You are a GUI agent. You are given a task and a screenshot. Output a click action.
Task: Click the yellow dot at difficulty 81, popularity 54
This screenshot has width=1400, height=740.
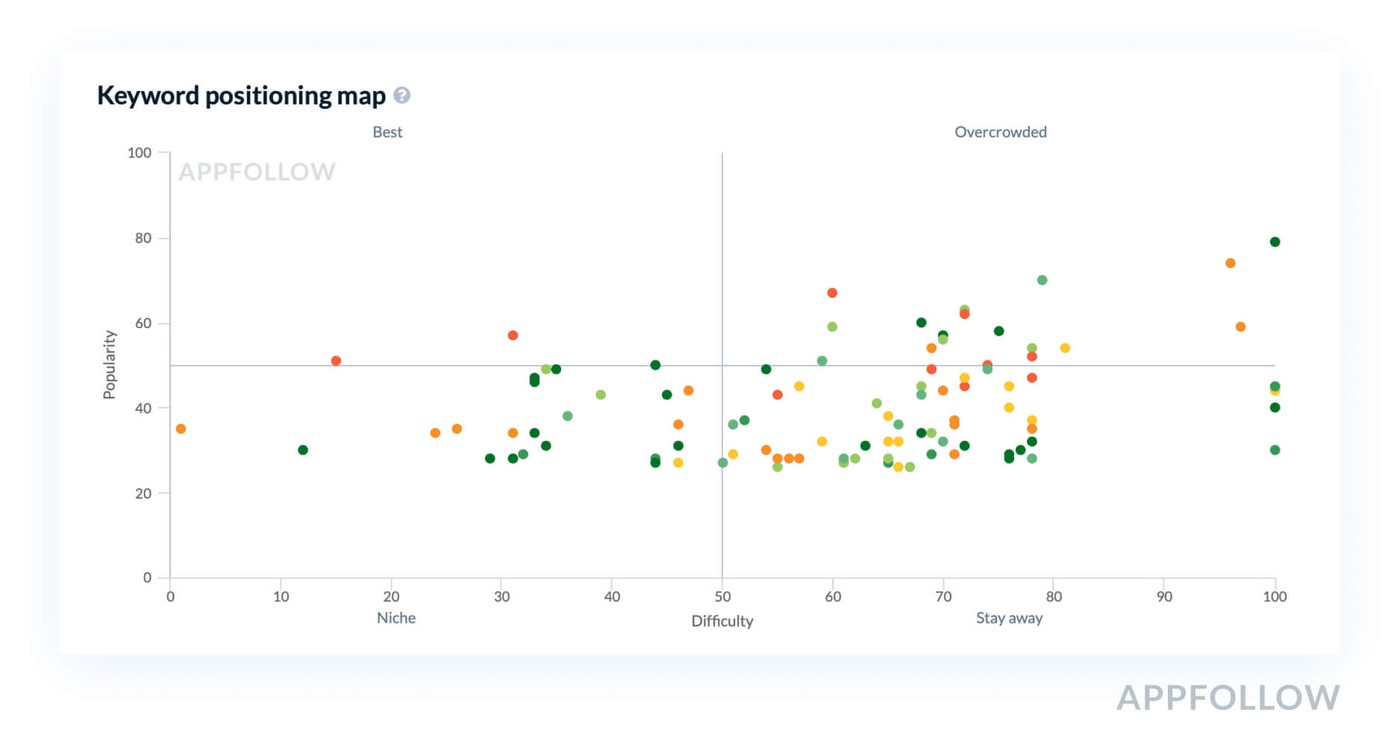point(1065,348)
